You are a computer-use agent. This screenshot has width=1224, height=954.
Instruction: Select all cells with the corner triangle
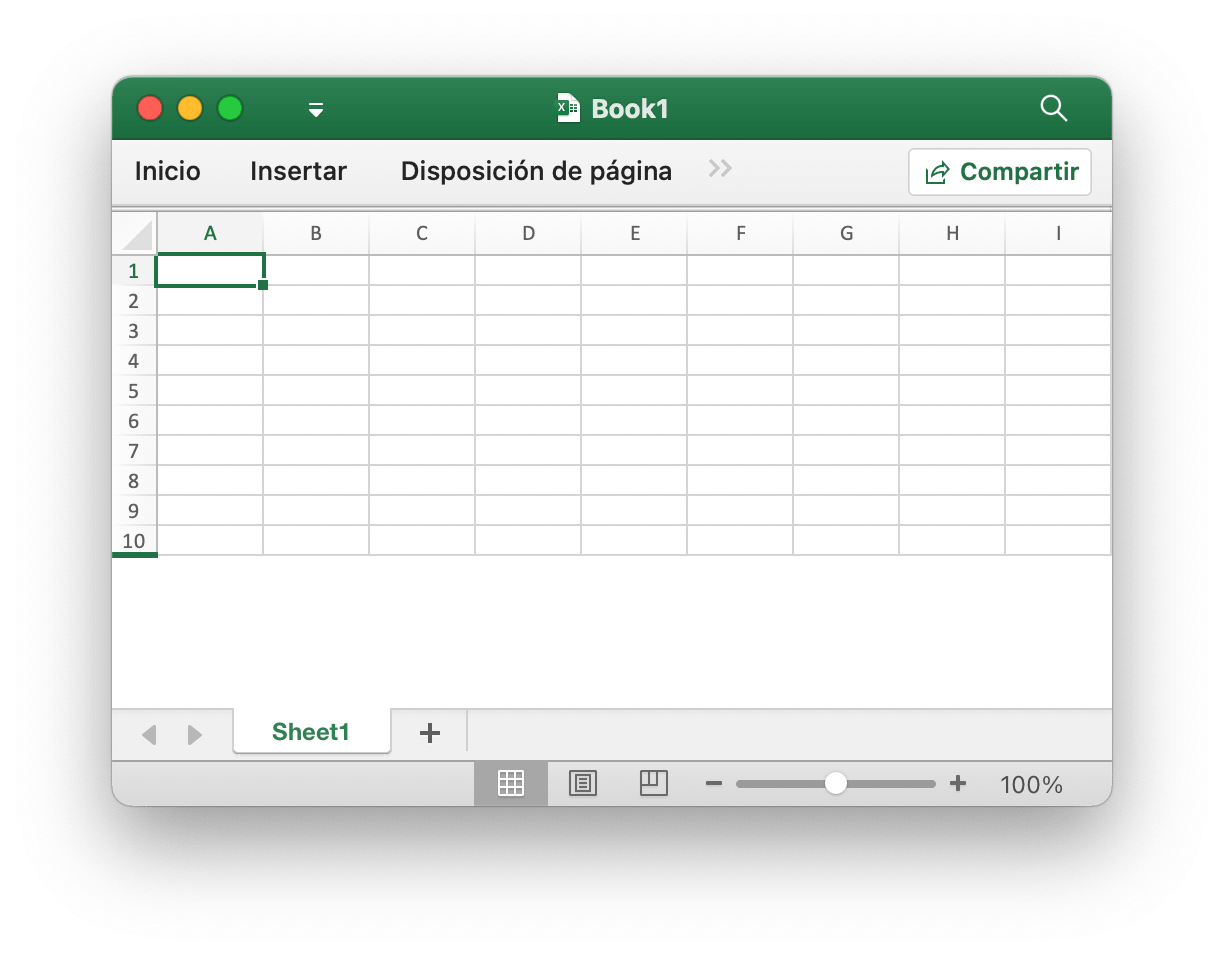click(134, 232)
